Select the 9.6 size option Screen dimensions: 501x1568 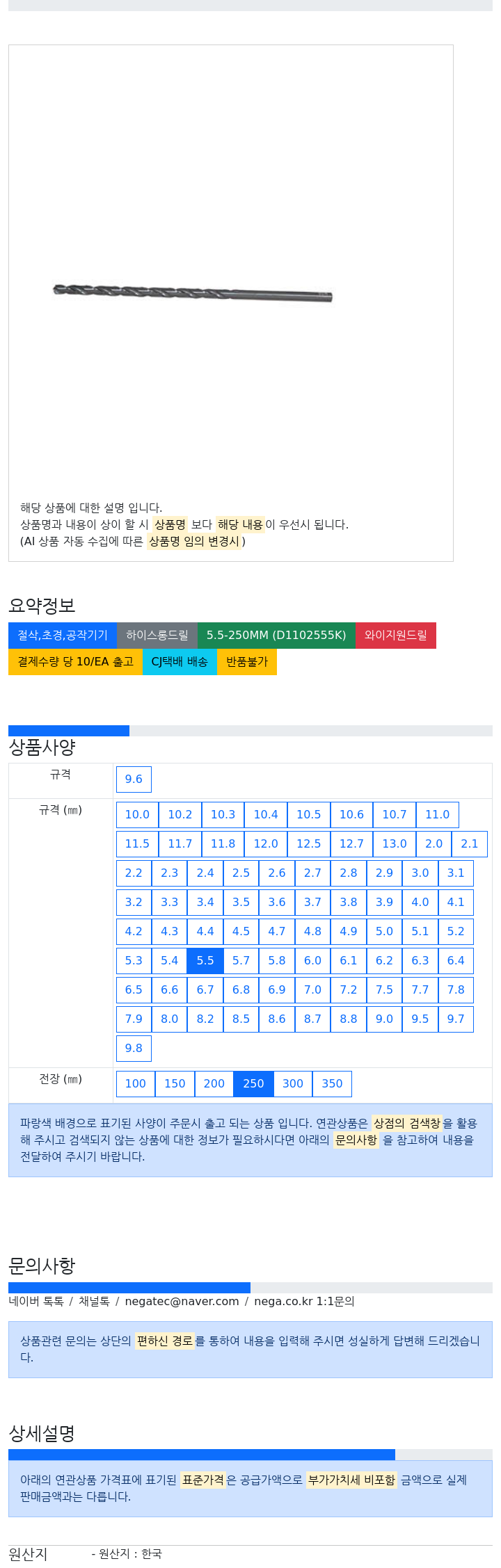click(134, 779)
